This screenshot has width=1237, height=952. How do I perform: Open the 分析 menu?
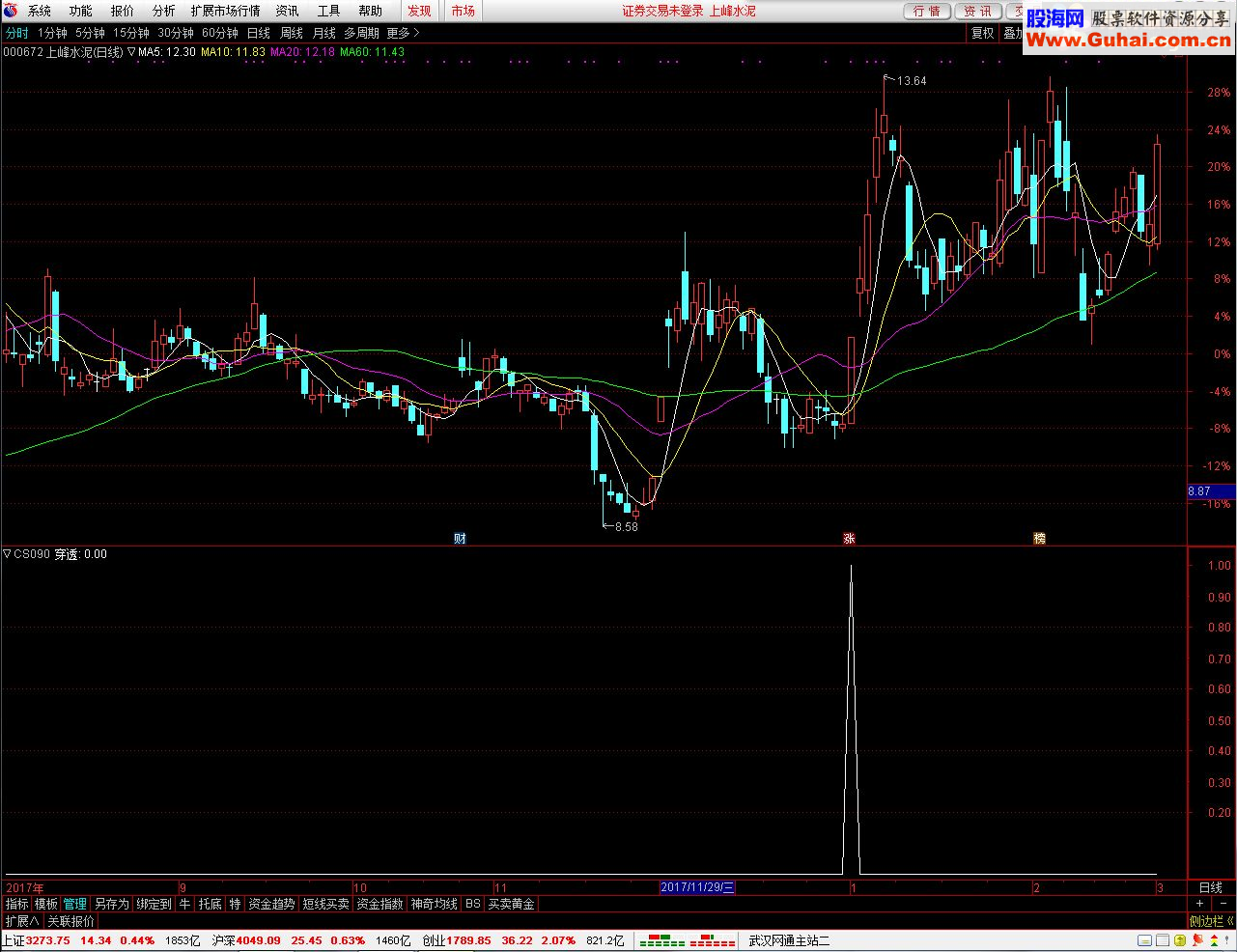click(x=164, y=11)
